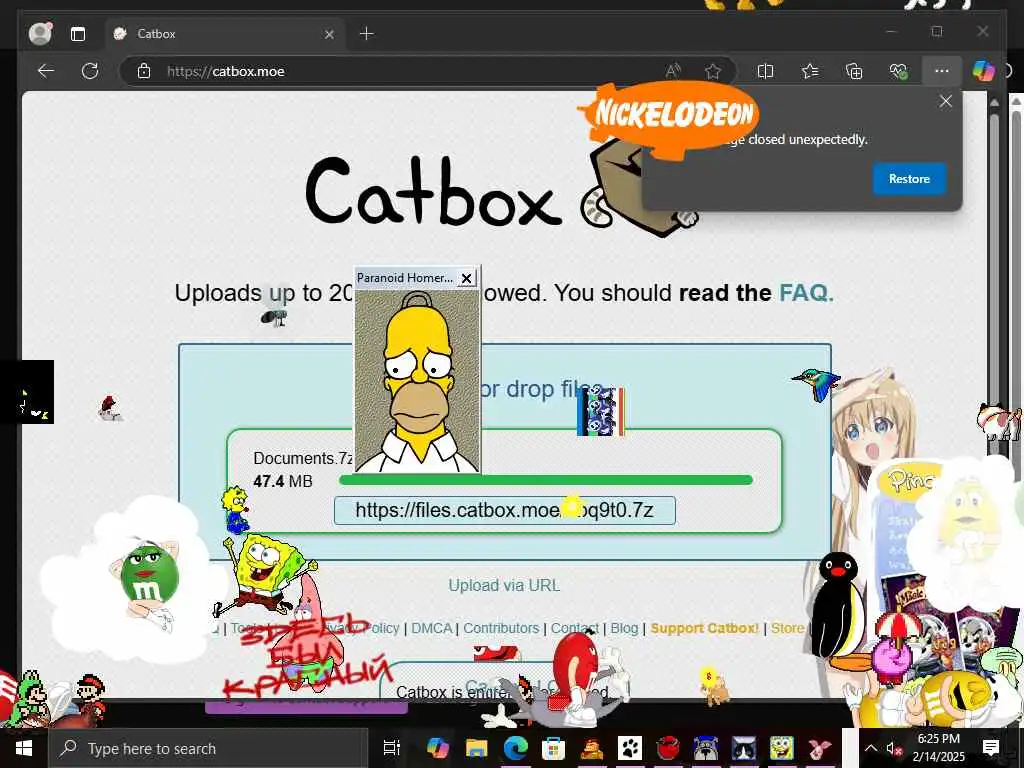Screen dimensions: 1024x768
Task: Click the Homer Simpson image
Action: click(417, 381)
